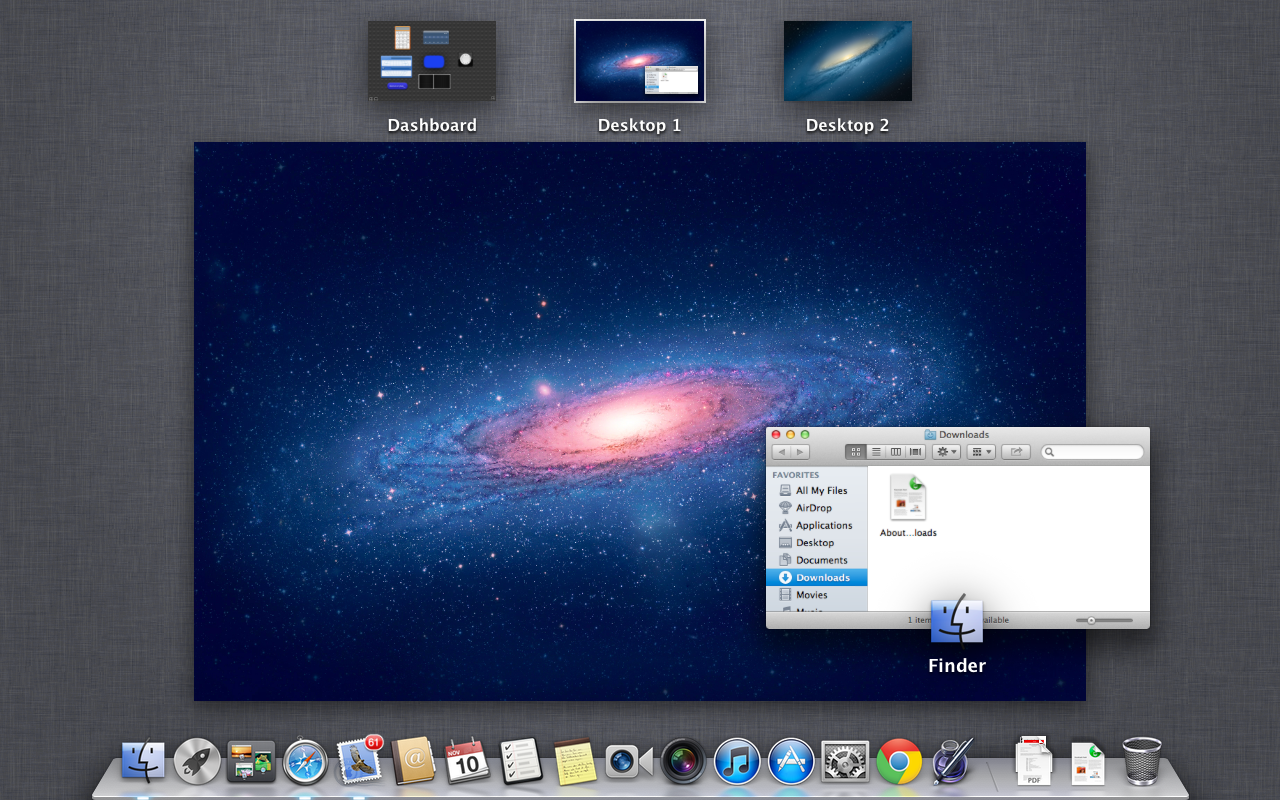Open Calendar icon showing Nov 10
This screenshot has height=800, width=1280.
pyautogui.click(x=467, y=762)
